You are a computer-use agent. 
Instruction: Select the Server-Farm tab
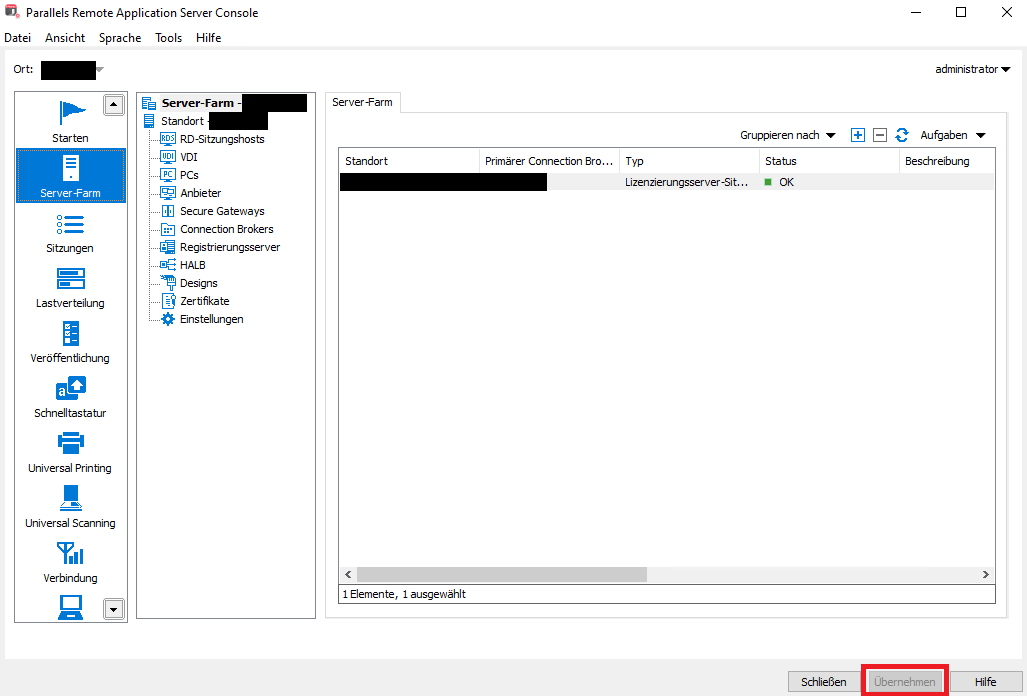pyautogui.click(x=363, y=102)
